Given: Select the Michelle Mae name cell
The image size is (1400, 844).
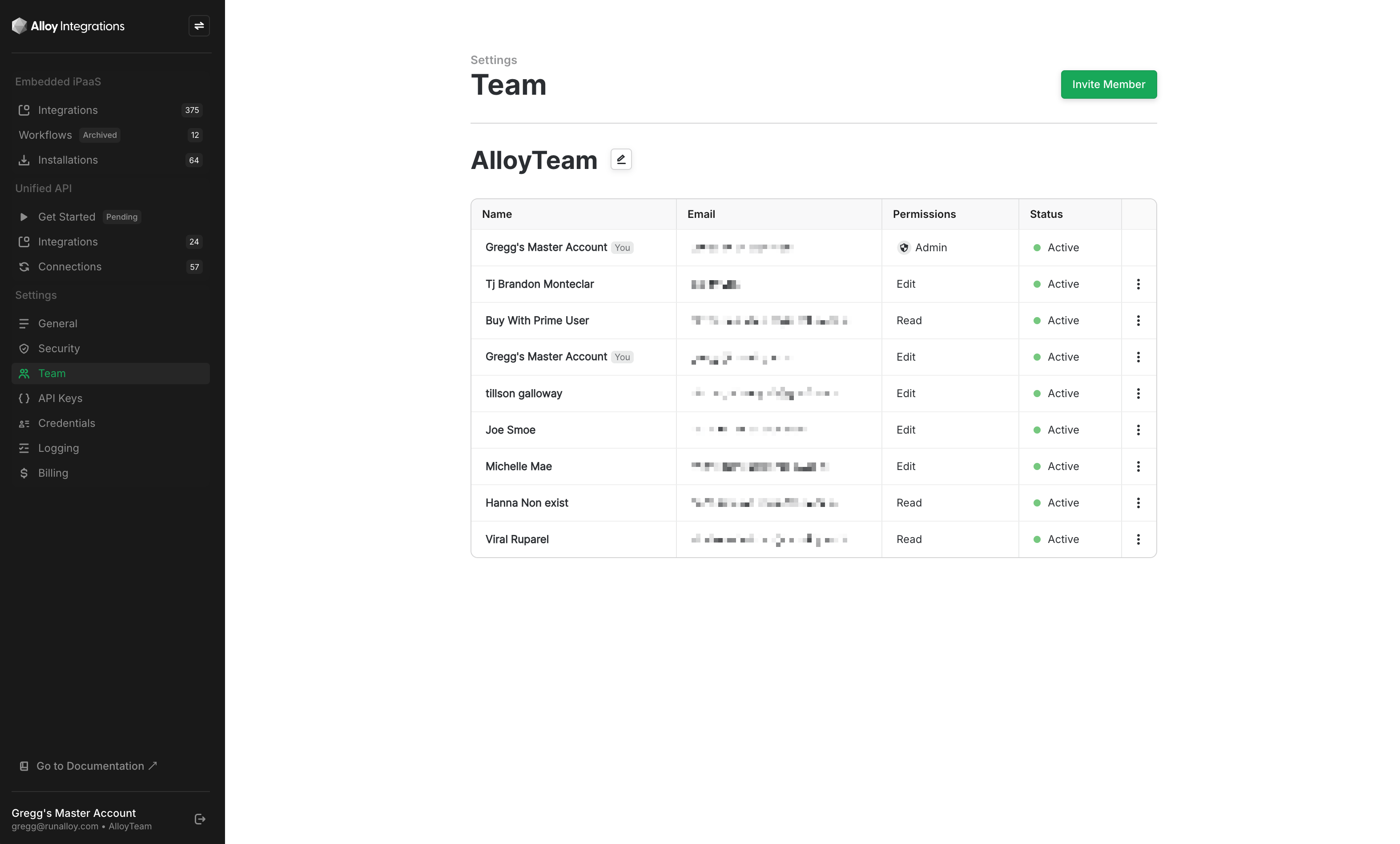Looking at the screenshot, I should pos(573,466).
